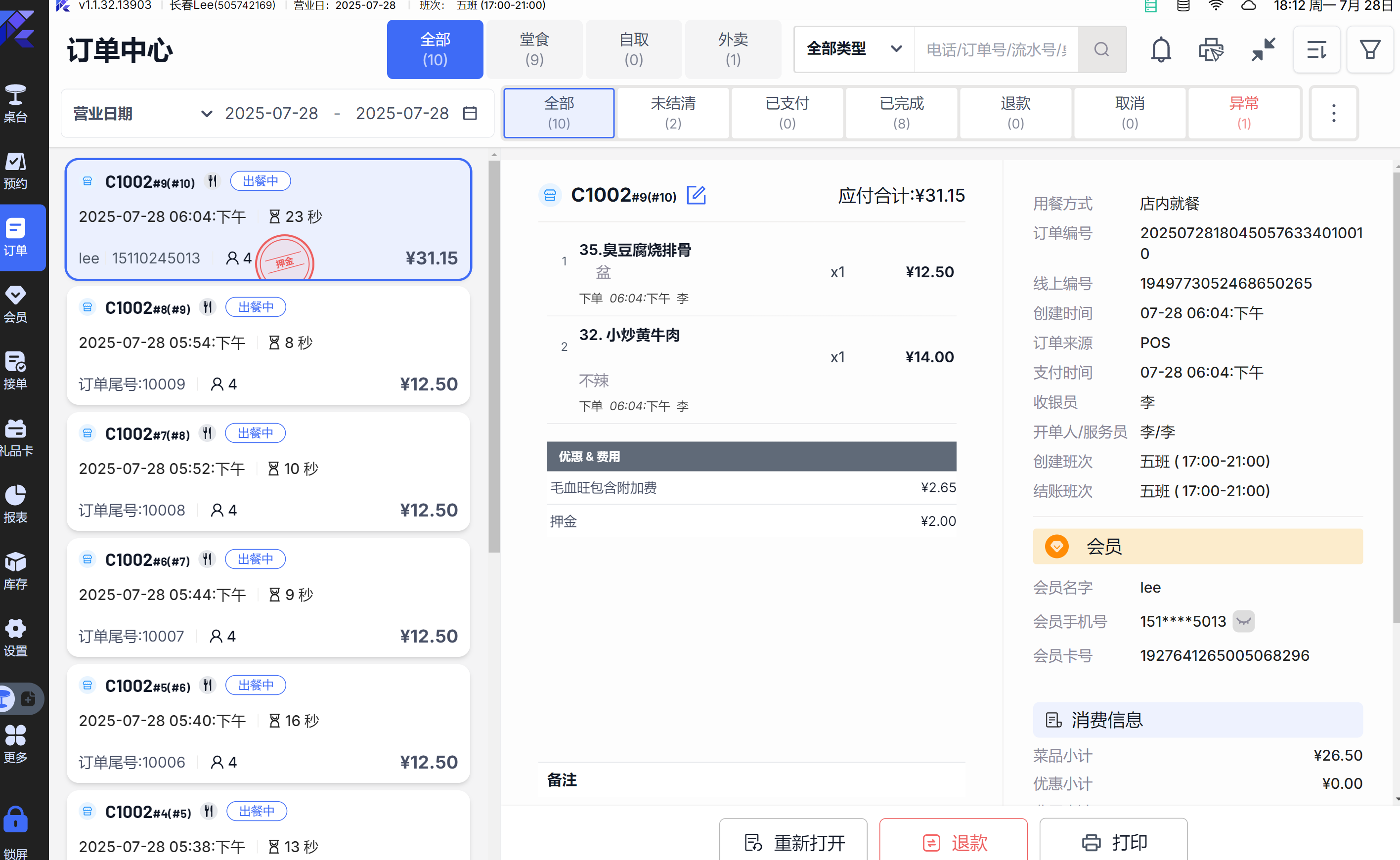
Task: Expand the 全部类型 type dropdown
Action: (854, 49)
